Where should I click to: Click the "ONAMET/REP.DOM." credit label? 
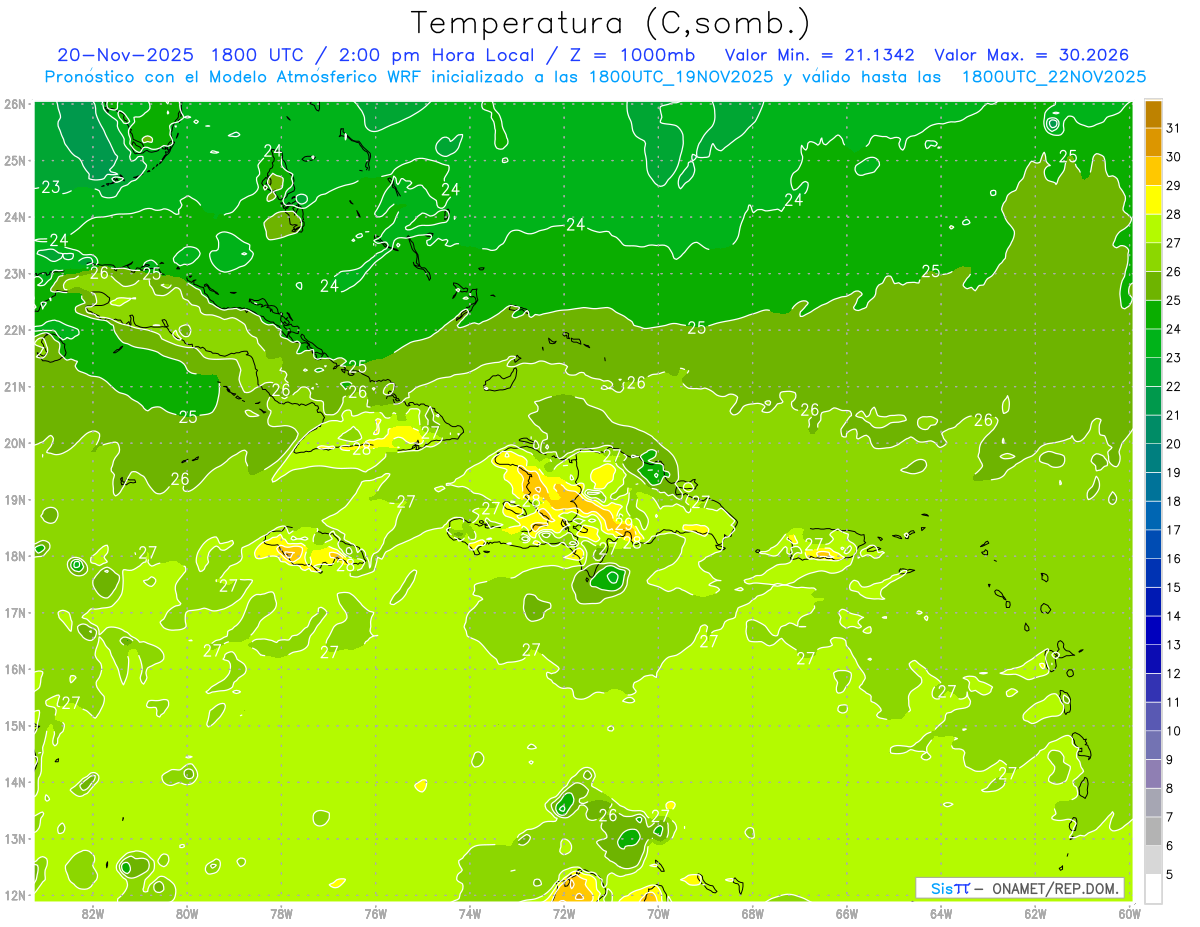[1054, 888]
